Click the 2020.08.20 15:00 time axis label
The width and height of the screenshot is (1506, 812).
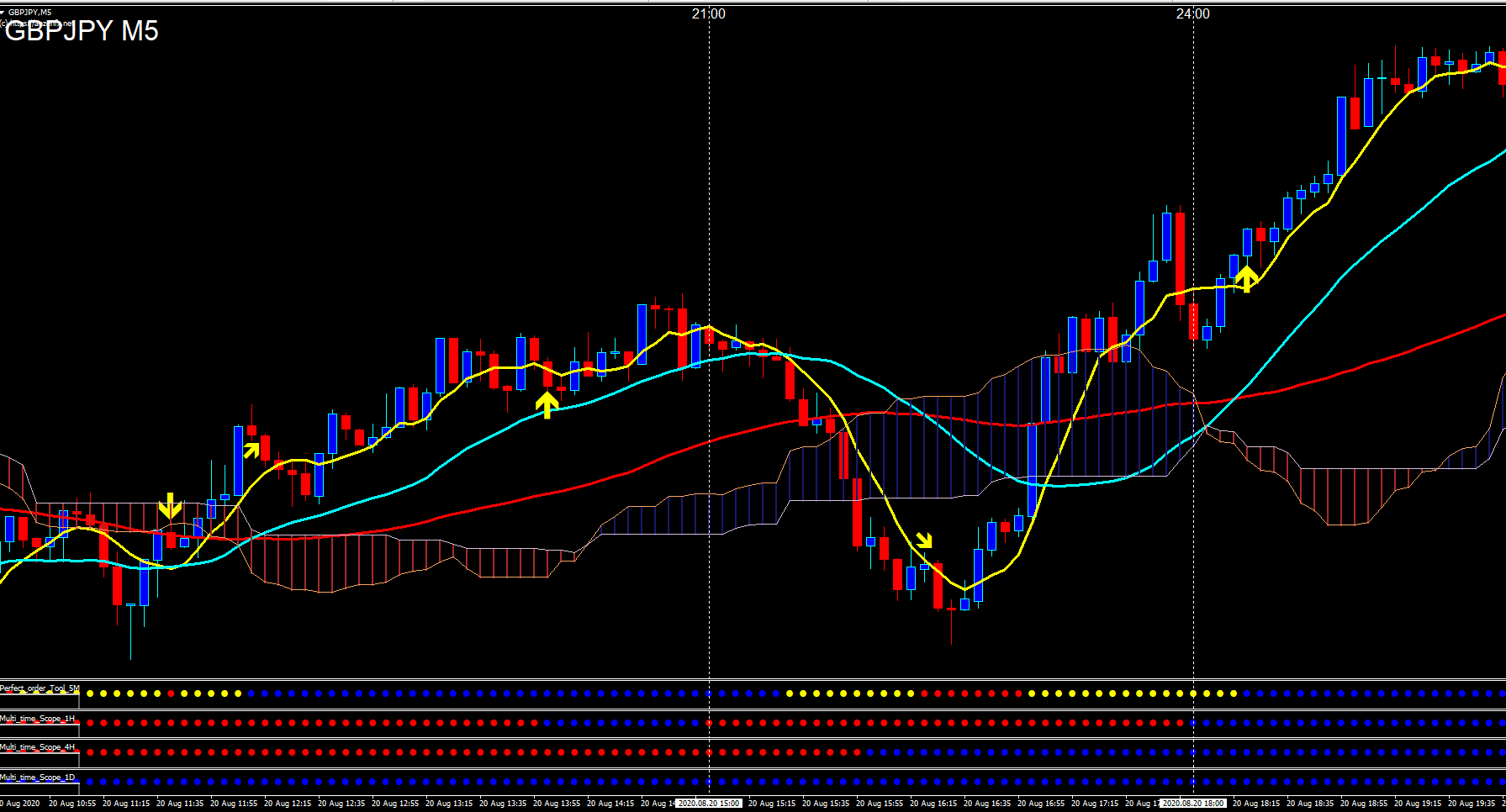click(x=709, y=804)
